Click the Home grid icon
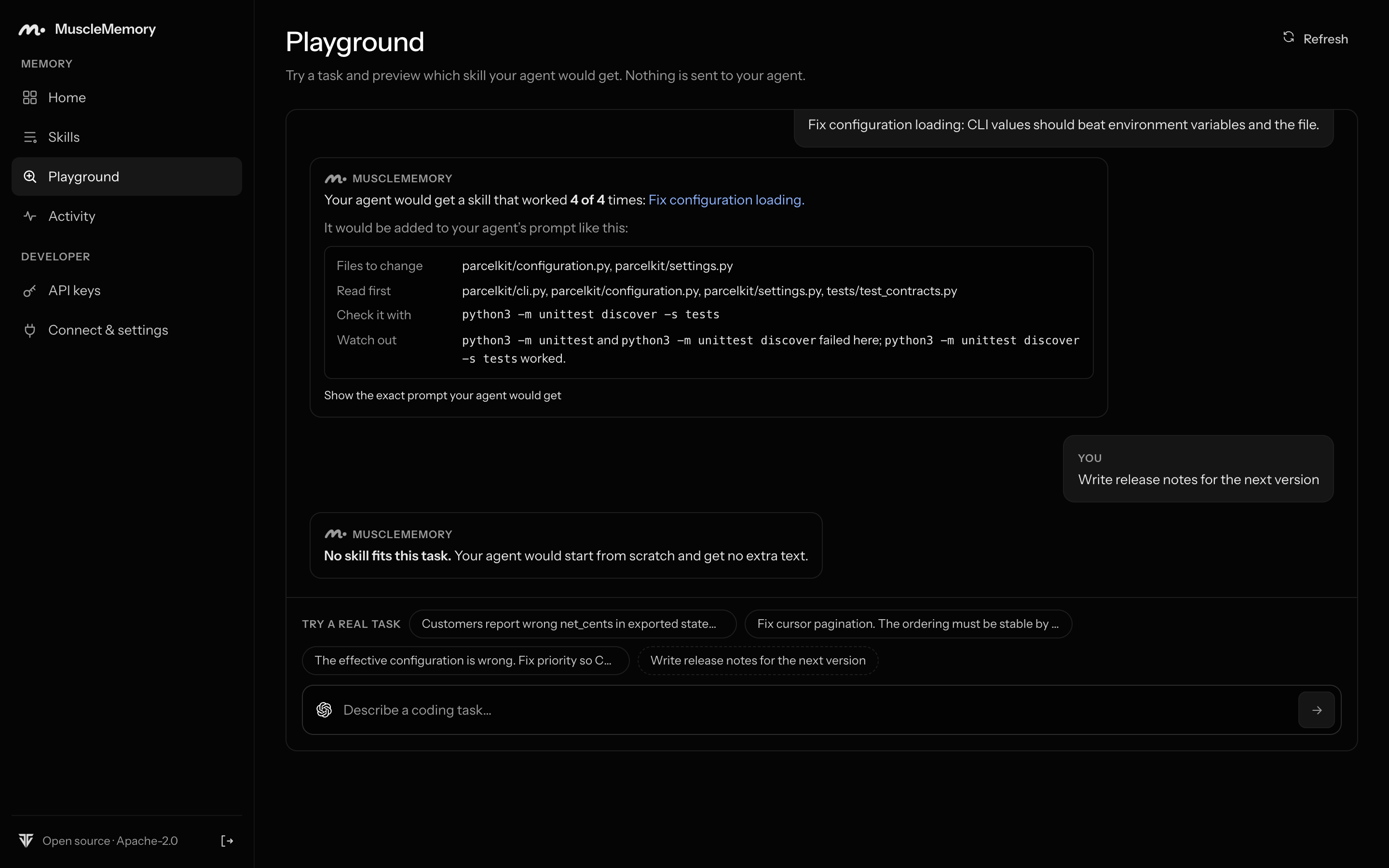Viewport: 1389px width, 868px height. (x=30, y=97)
